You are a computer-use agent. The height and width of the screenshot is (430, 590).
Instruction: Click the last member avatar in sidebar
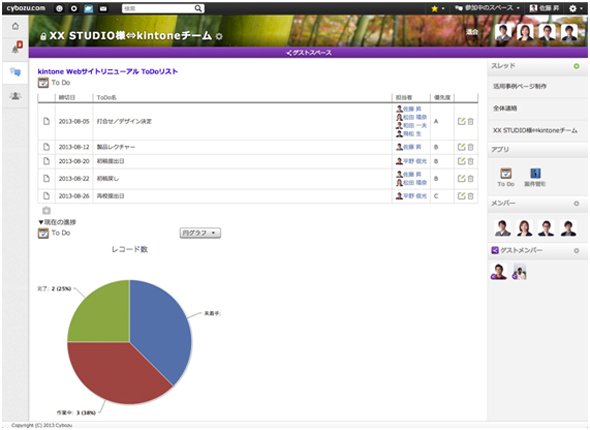click(x=568, y=228)
